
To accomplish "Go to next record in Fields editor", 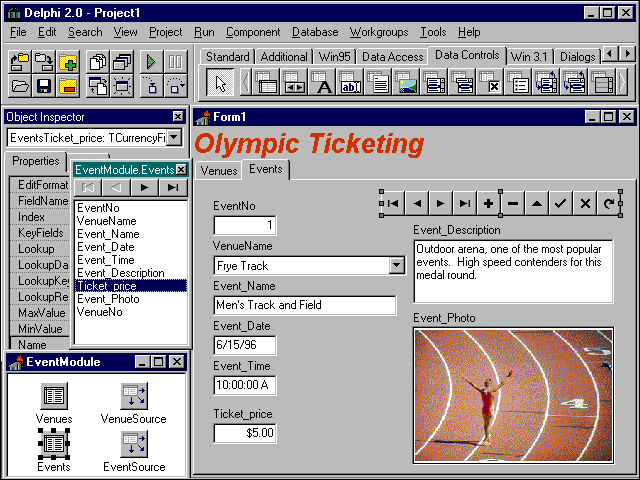I will tap(145, 187).
